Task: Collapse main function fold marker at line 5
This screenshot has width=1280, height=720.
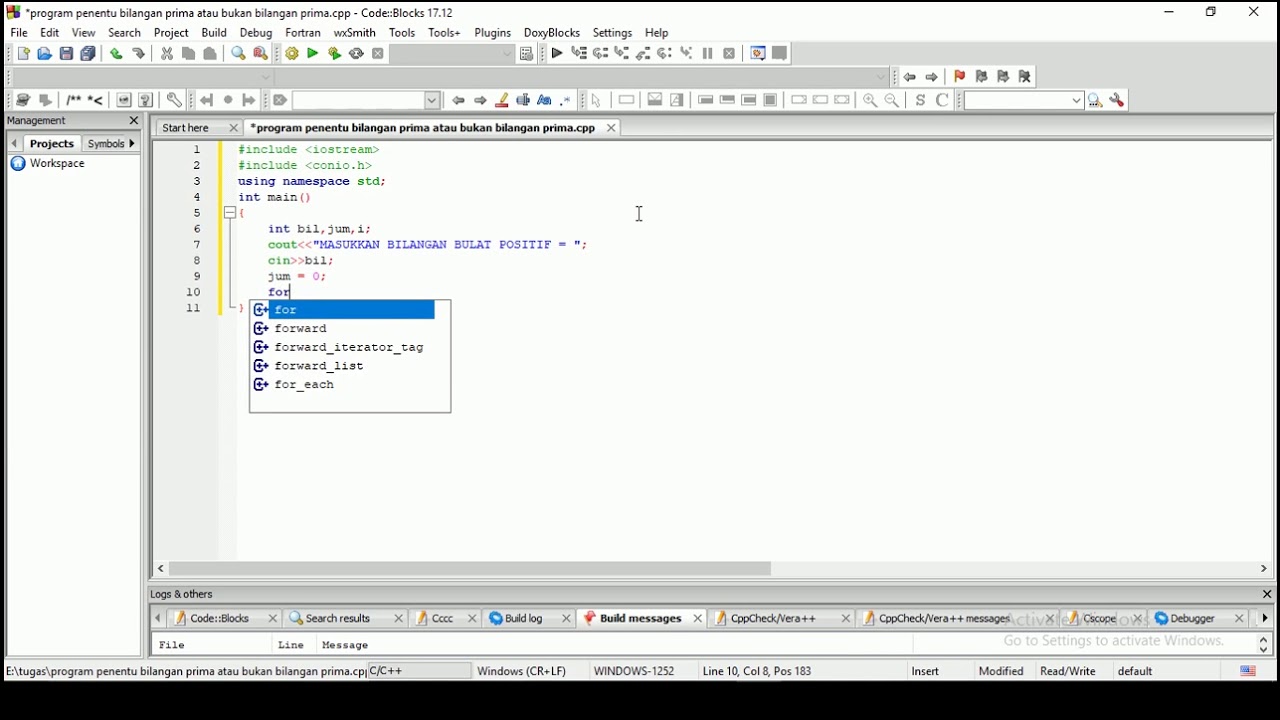Action: click(230, 213)
